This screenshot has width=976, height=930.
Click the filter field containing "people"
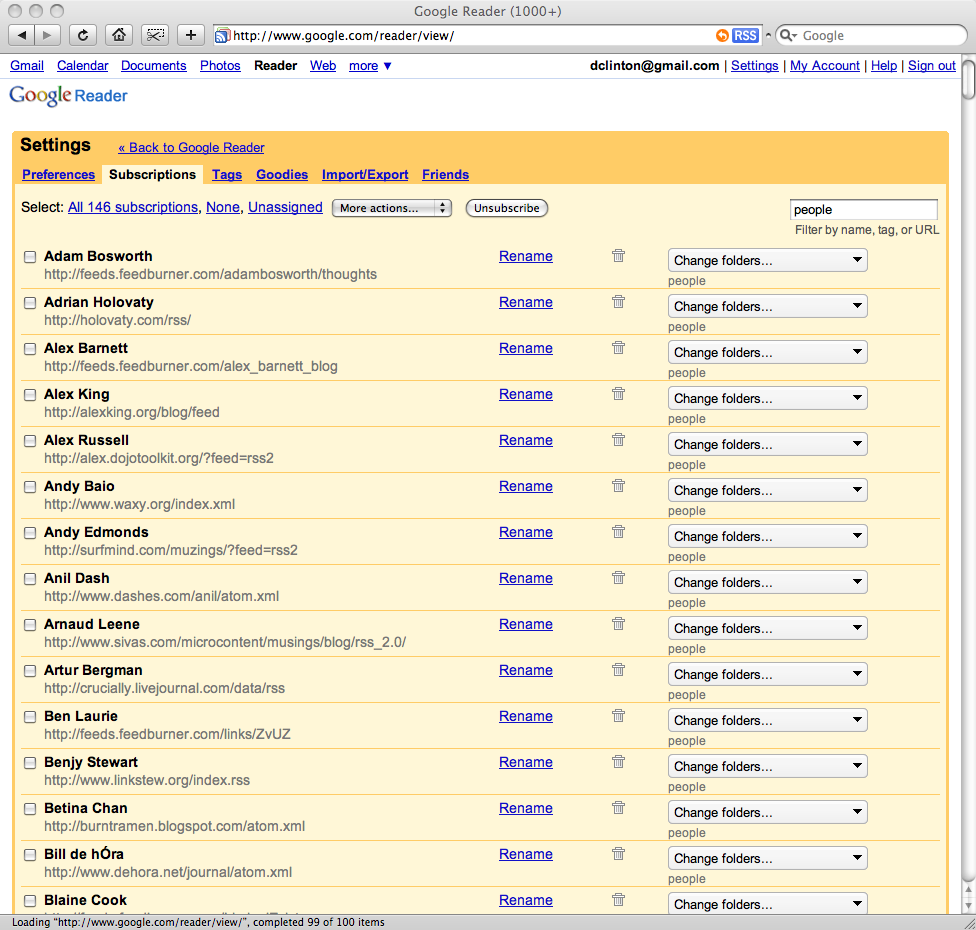(x=863, y=210)
